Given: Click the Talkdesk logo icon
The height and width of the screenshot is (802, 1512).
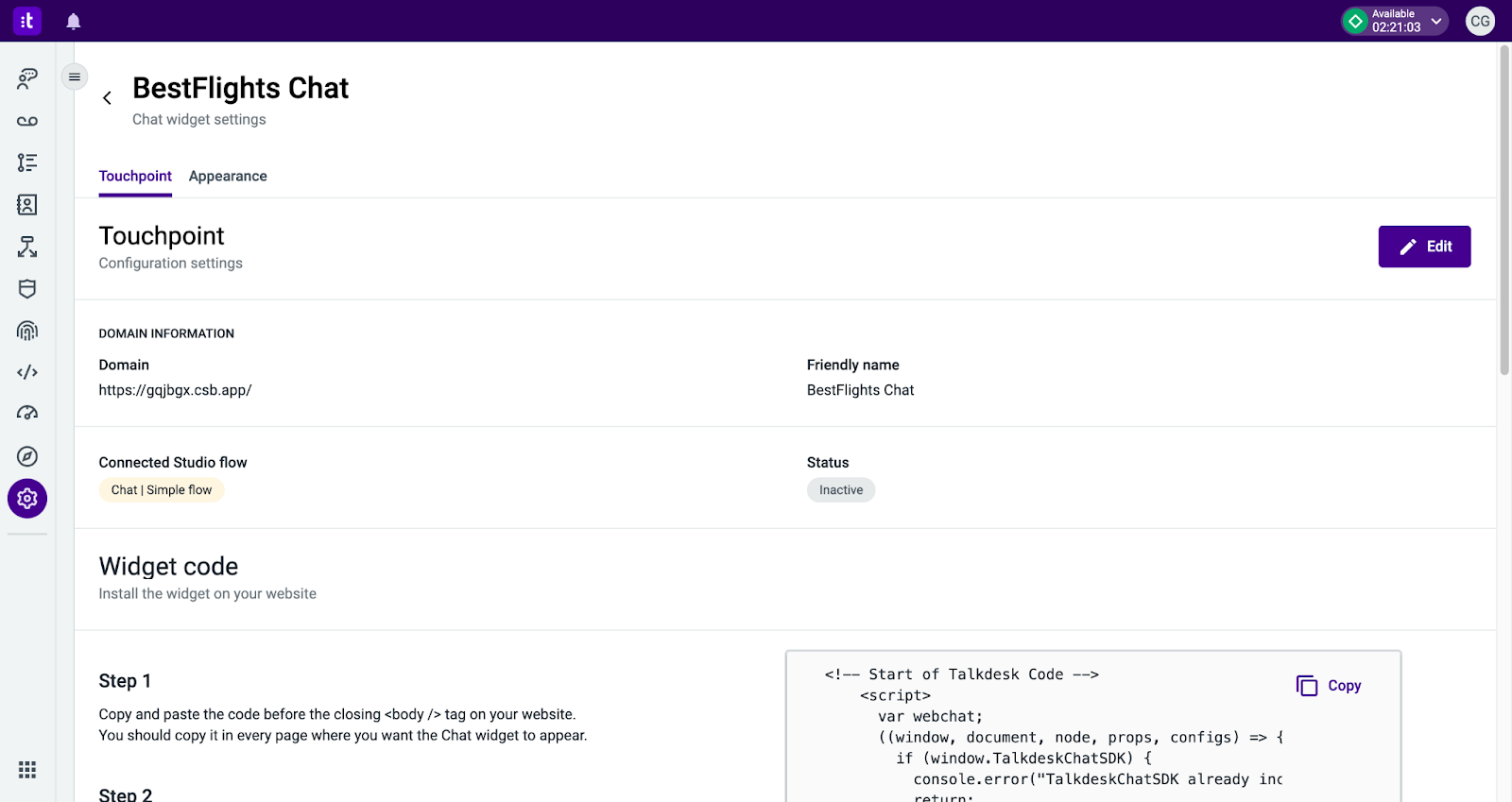Looking at the screenshot, I should (x=26, y=20).
